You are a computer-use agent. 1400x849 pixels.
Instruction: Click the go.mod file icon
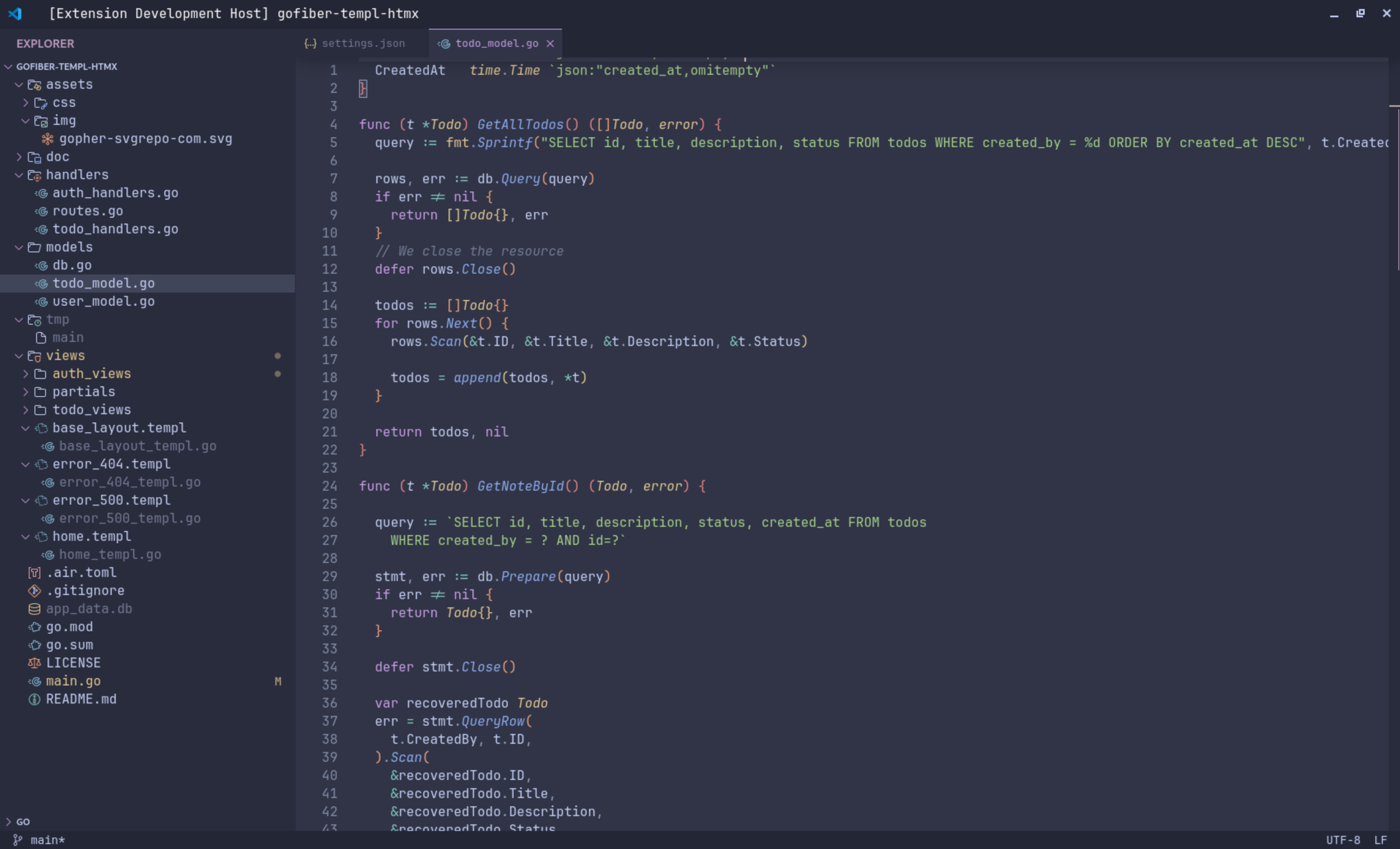pyautogui.click(x=34, y=628)
